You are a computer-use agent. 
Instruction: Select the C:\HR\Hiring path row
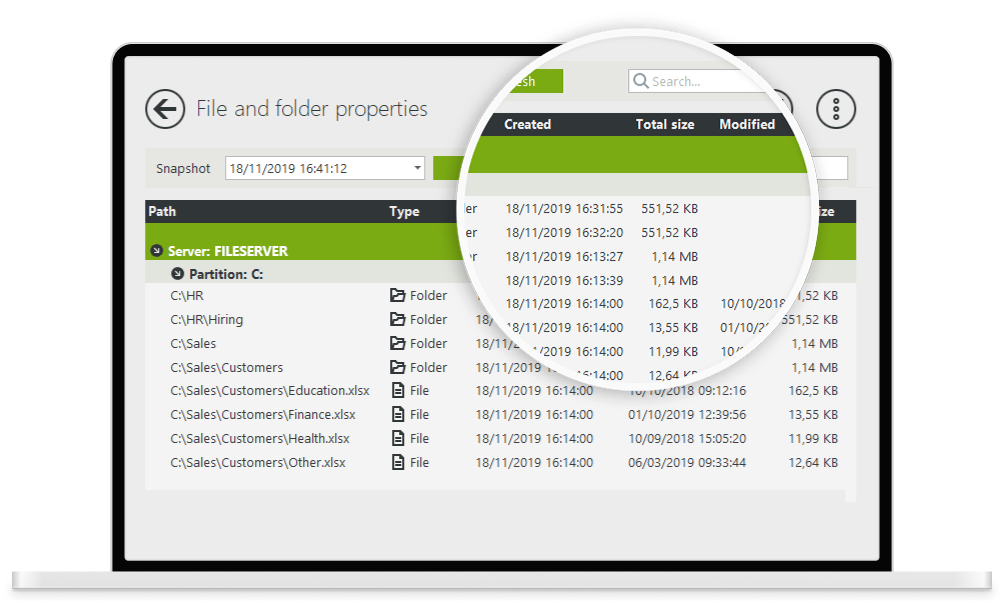click(207, 319)
